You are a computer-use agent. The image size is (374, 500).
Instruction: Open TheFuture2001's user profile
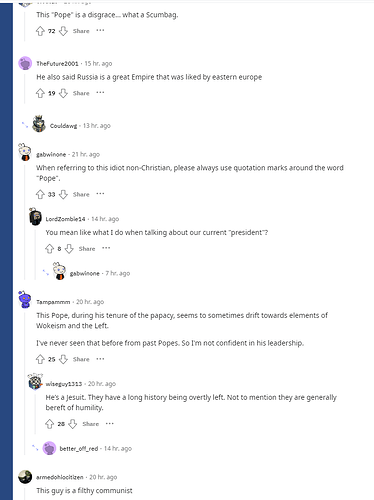(57, 64)
